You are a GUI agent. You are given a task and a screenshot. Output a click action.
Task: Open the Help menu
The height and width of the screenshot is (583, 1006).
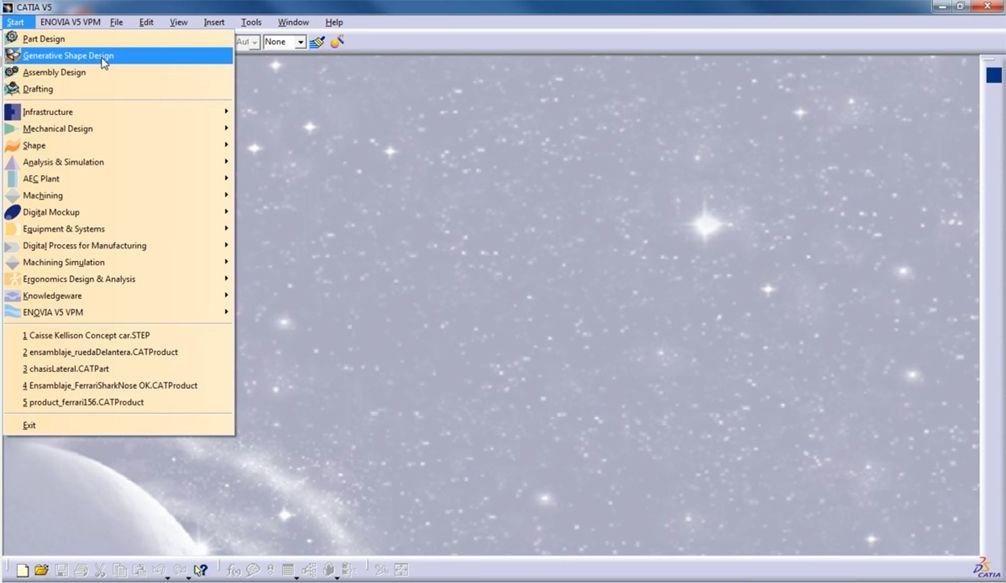tap(334, 22)
